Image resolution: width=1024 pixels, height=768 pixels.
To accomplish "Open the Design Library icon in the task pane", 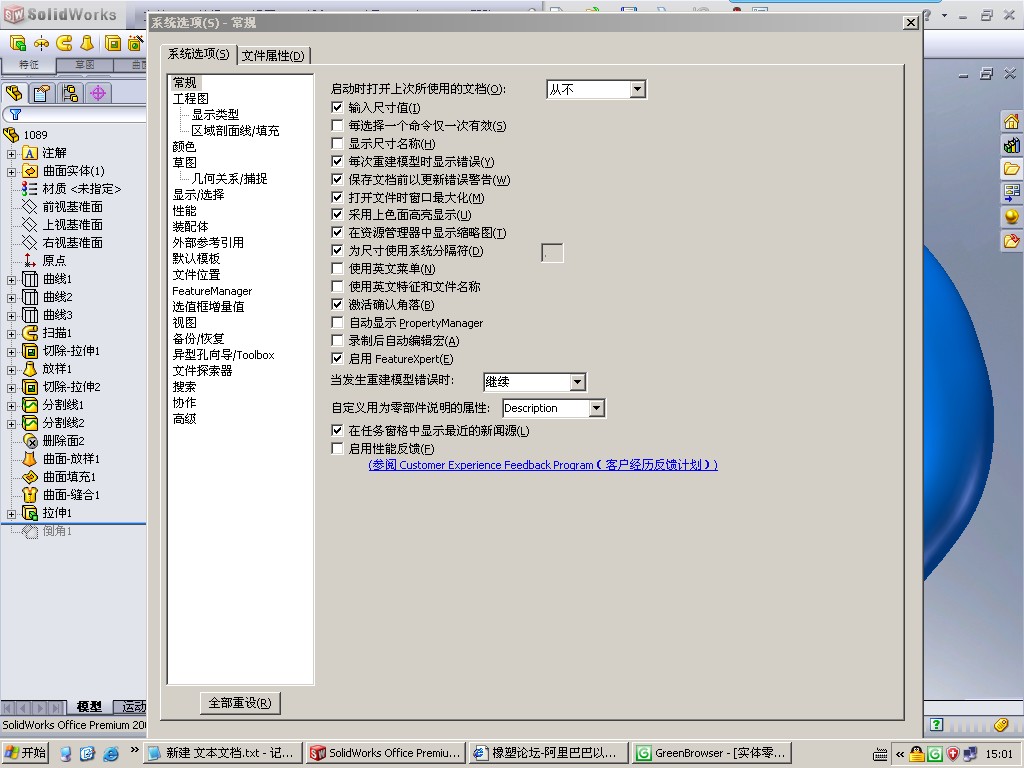I will click(1011, 145).
